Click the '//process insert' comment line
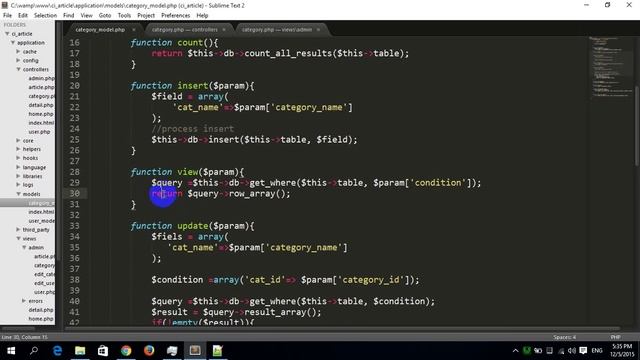This screenshot has width=640, height=360. (193, 129)
